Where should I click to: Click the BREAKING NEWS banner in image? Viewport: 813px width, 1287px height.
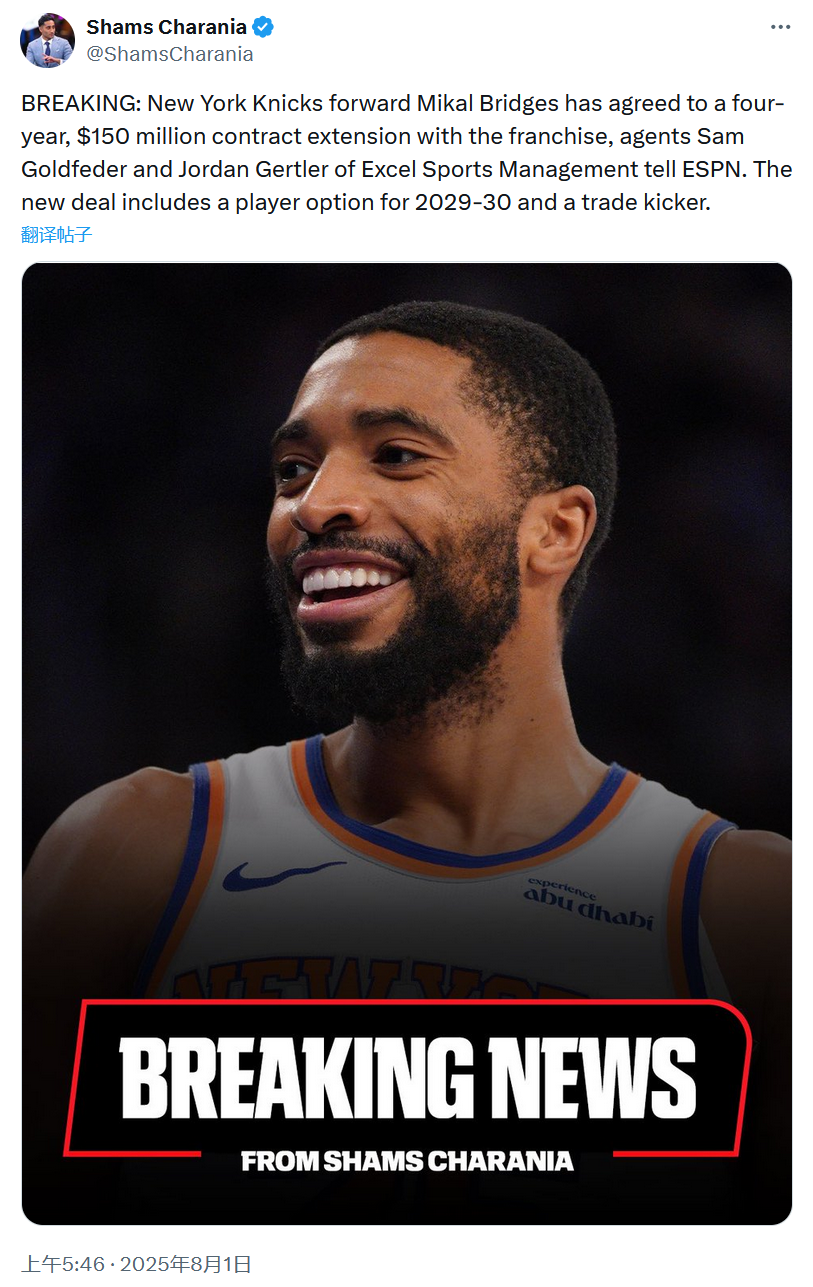click(x=408, y=1078)
